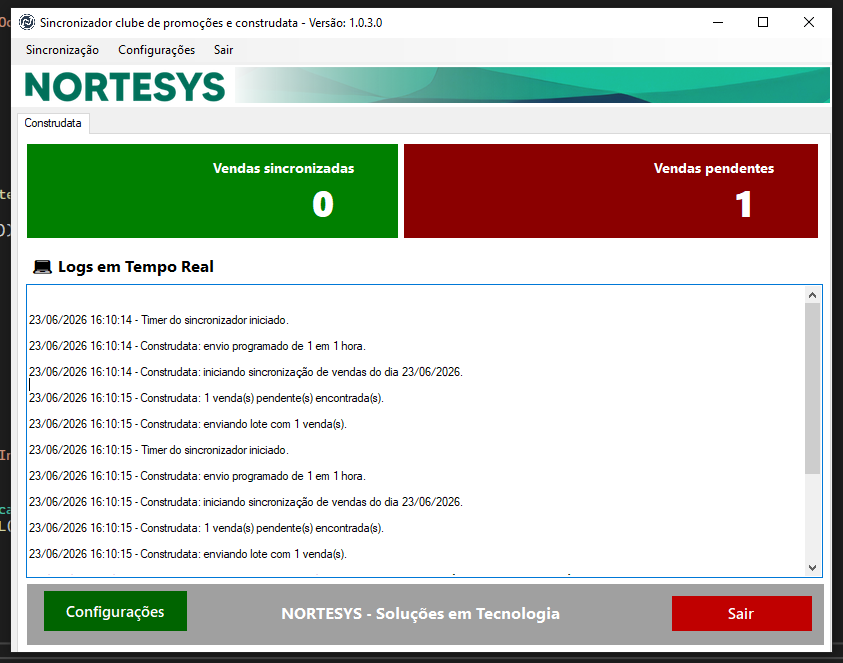Switch to the Construdata tab
The width and height of the screenshot is (843, 663).
[53, 123]
